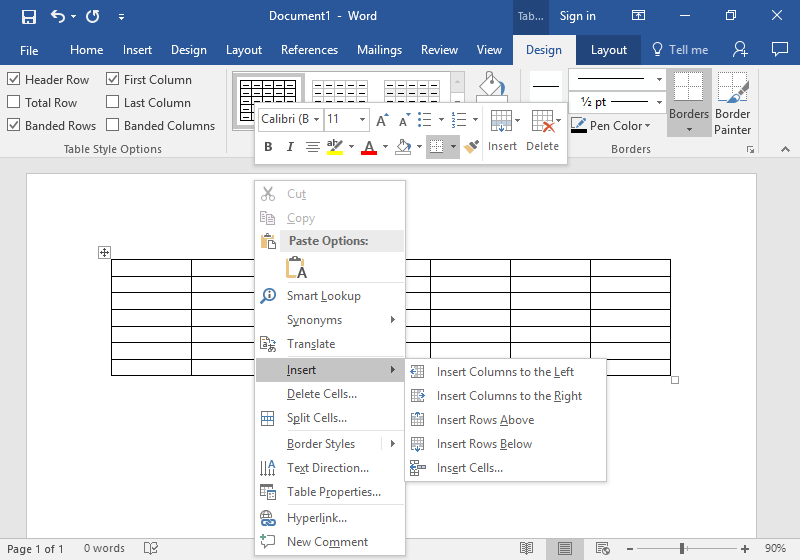The width and height of the screenshot is (800, 560).
Task: Click the Save icon in title bar
Action: (29, 16)
